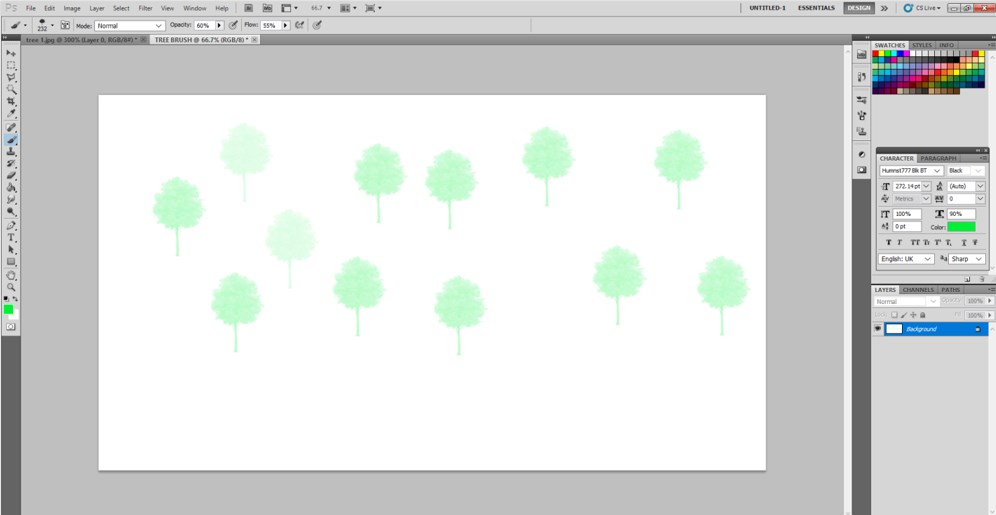Show more workspaces with double-arrow
996x515 pixels.
(x=884, y=8)
